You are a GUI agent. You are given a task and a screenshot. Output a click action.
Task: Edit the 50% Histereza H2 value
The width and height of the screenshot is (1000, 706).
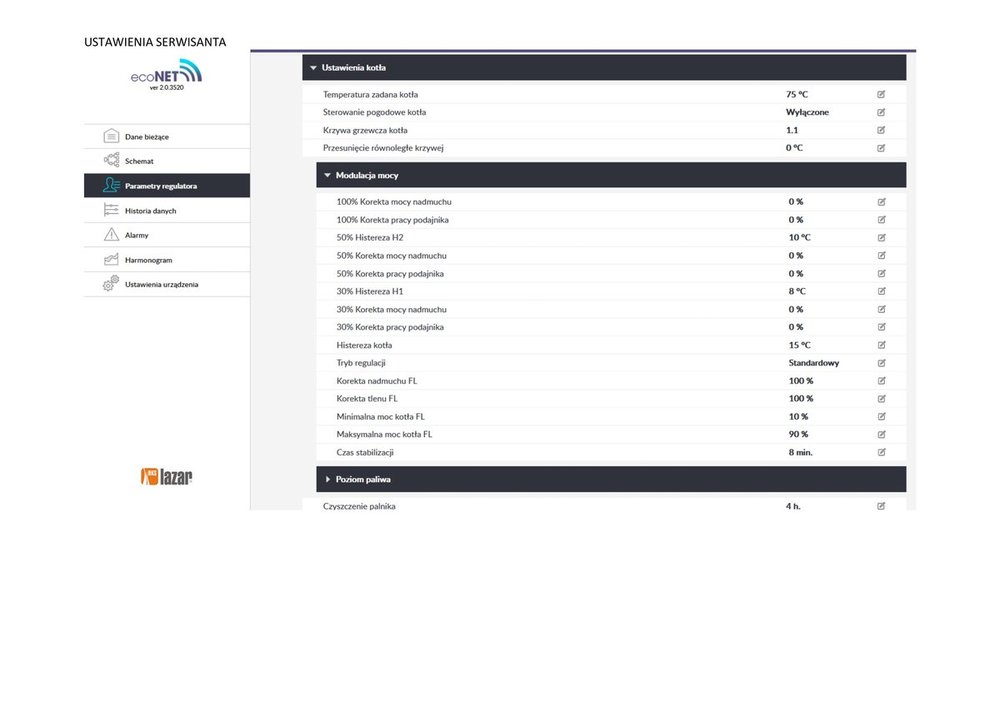[881, 238]
